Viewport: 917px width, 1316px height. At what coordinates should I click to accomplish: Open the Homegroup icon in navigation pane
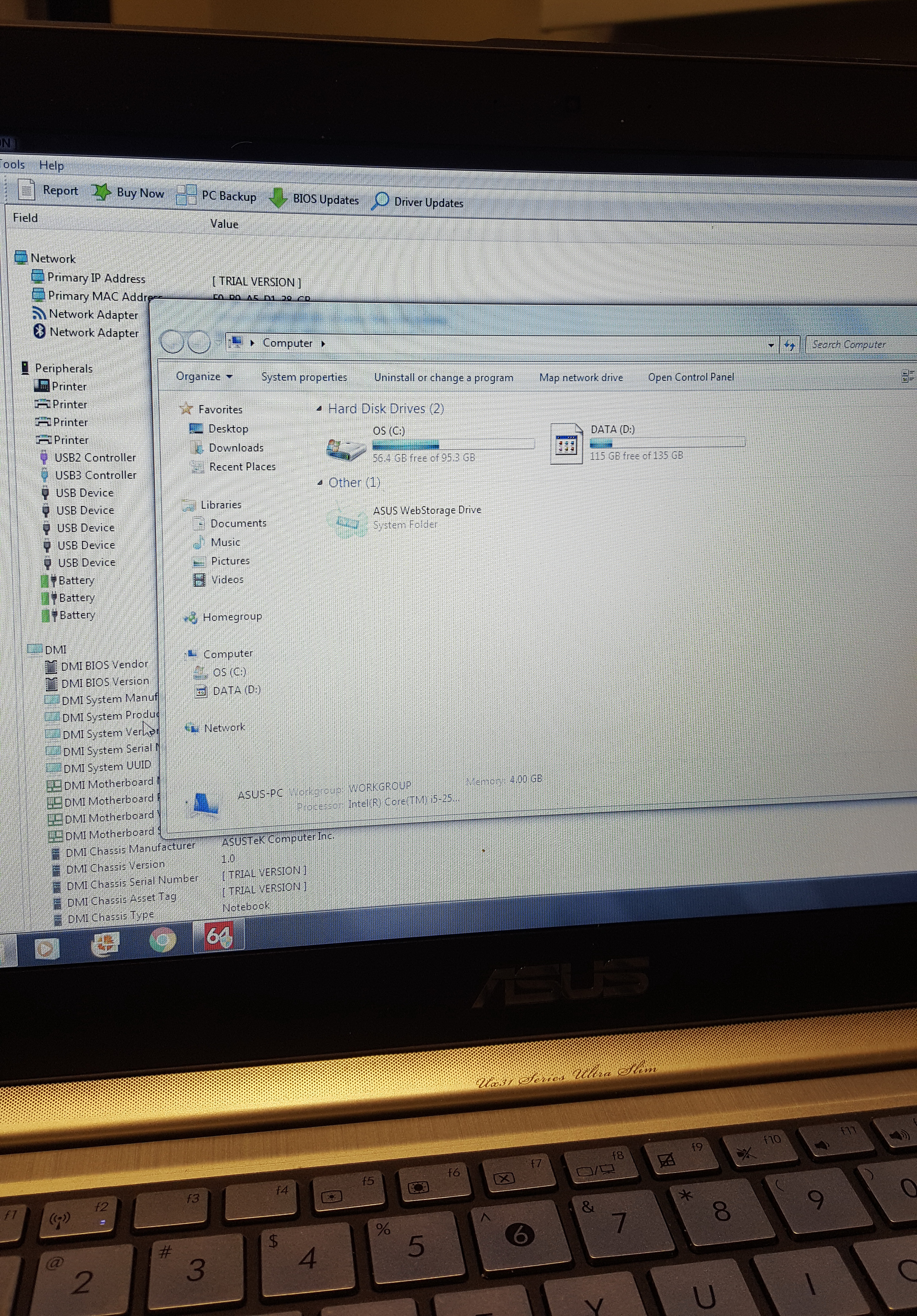click(190, 617)
